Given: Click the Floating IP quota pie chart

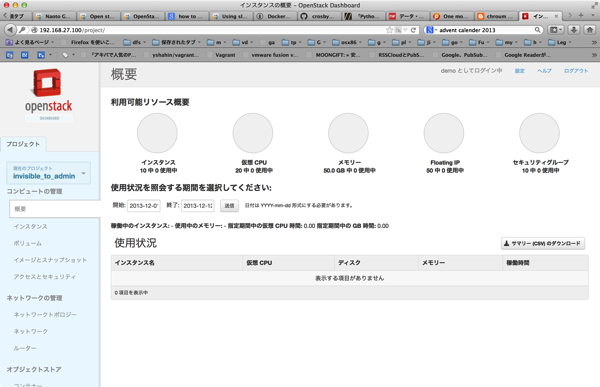Looking at the screenshot, I should 444,133.
